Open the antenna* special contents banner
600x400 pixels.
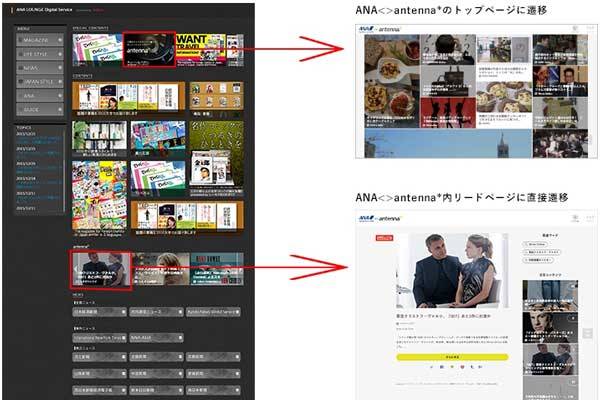(149, 50)
